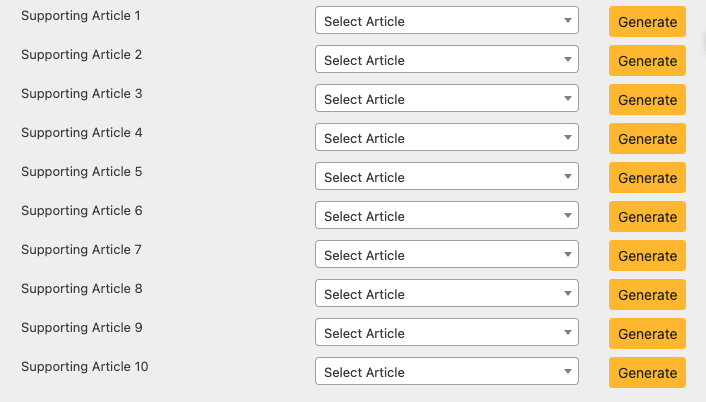
Task: Open the Supporting Article 9 select menu
Action: pyautogui.click(x=446, y=333)
